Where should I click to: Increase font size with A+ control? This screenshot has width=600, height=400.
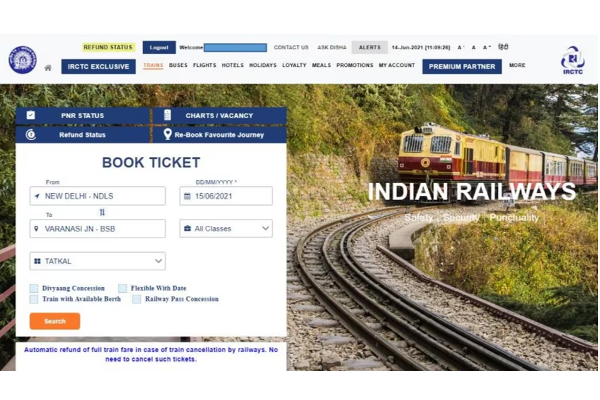click(x=487, y=47)
